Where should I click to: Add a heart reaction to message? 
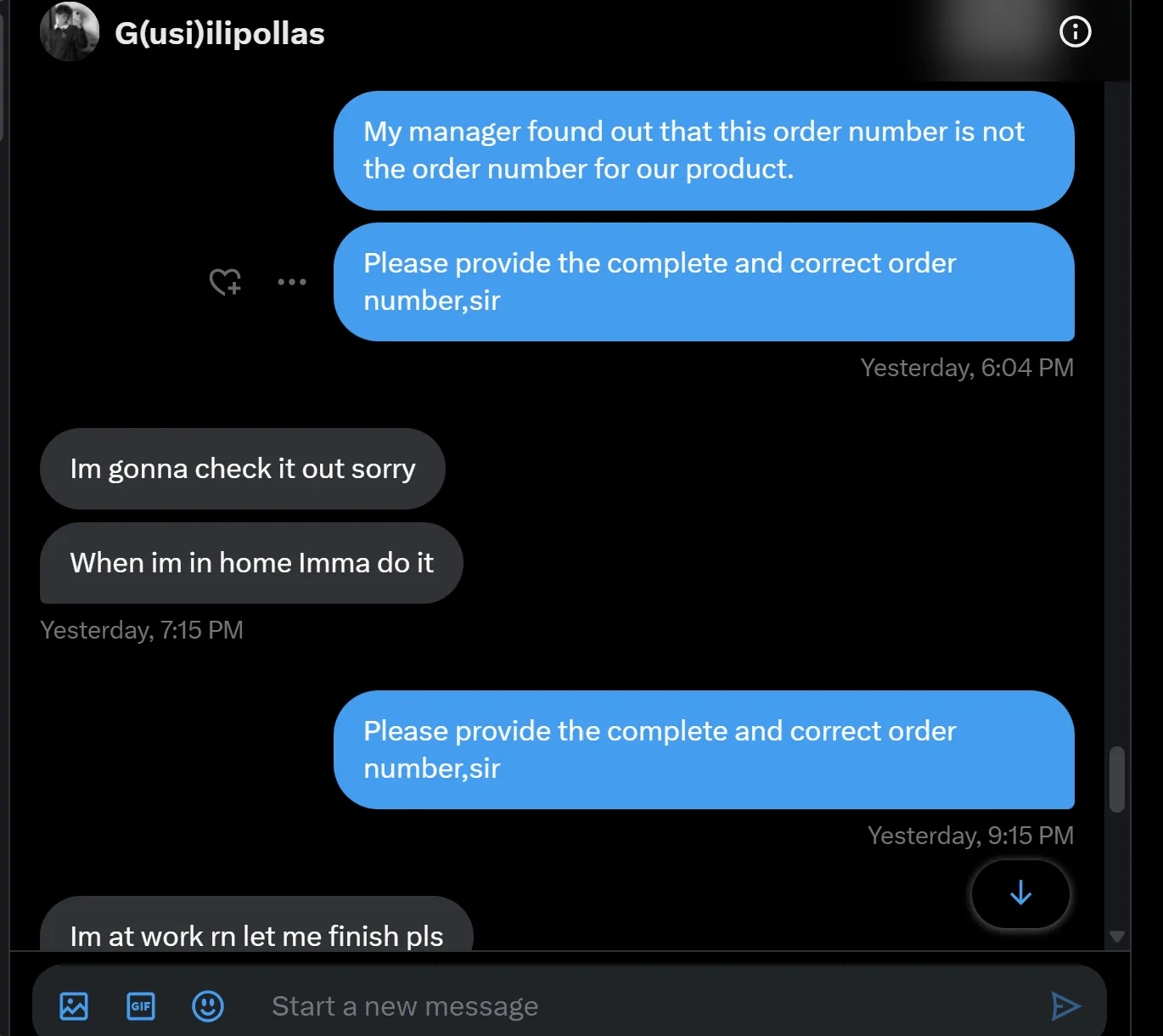click(225, 282)
